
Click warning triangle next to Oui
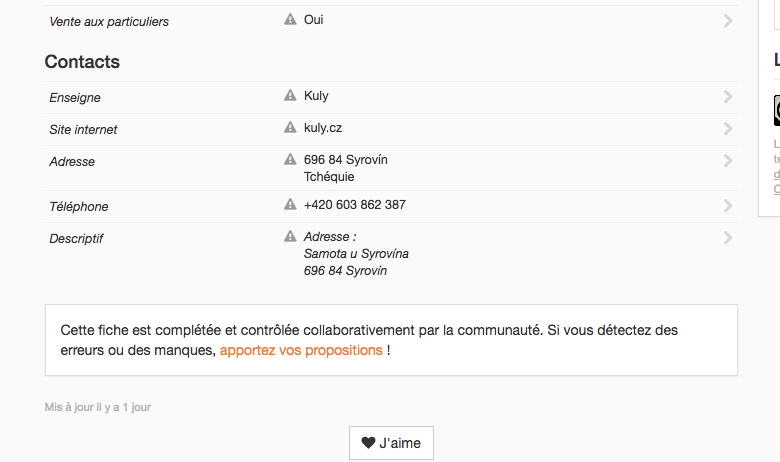coord(290,19)
